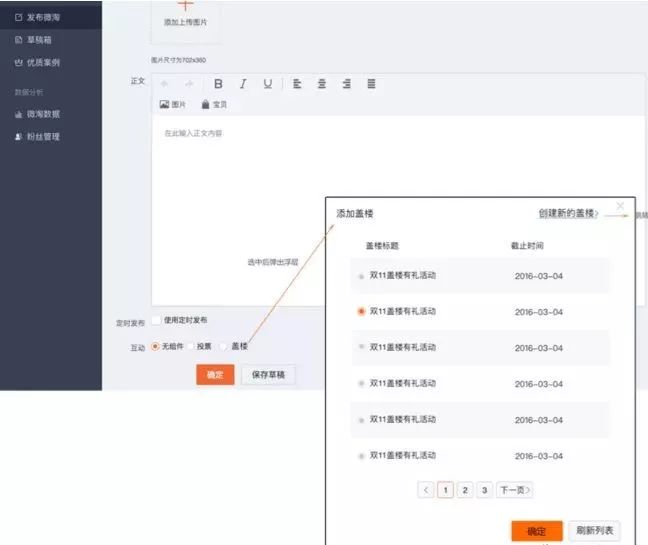The width and height of the screenshot is (648, 545).
Task: Click the first row's 2016-03-04 date
Action: 539,276
